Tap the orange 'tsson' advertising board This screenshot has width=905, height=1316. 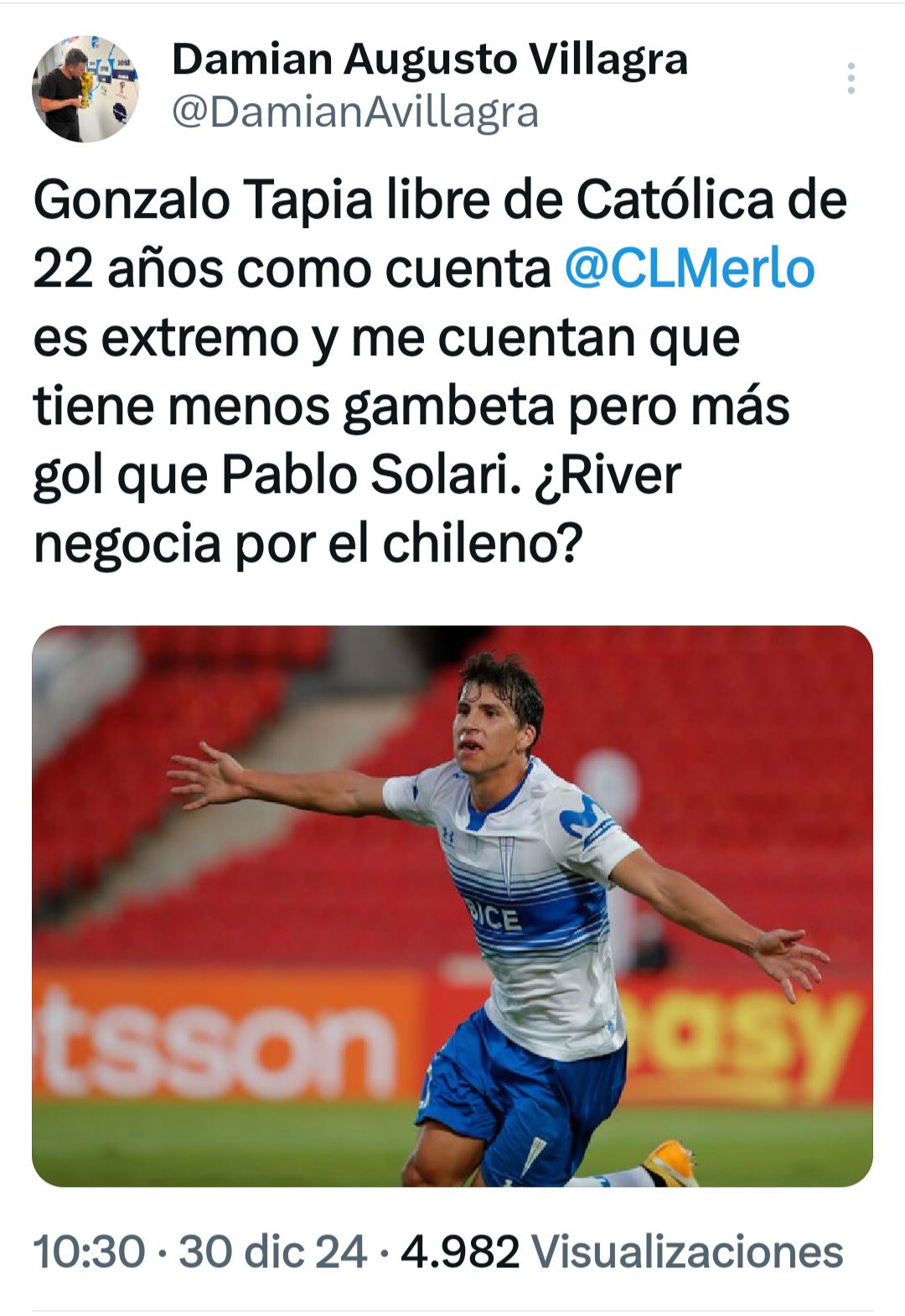[x=214, y=1038]
